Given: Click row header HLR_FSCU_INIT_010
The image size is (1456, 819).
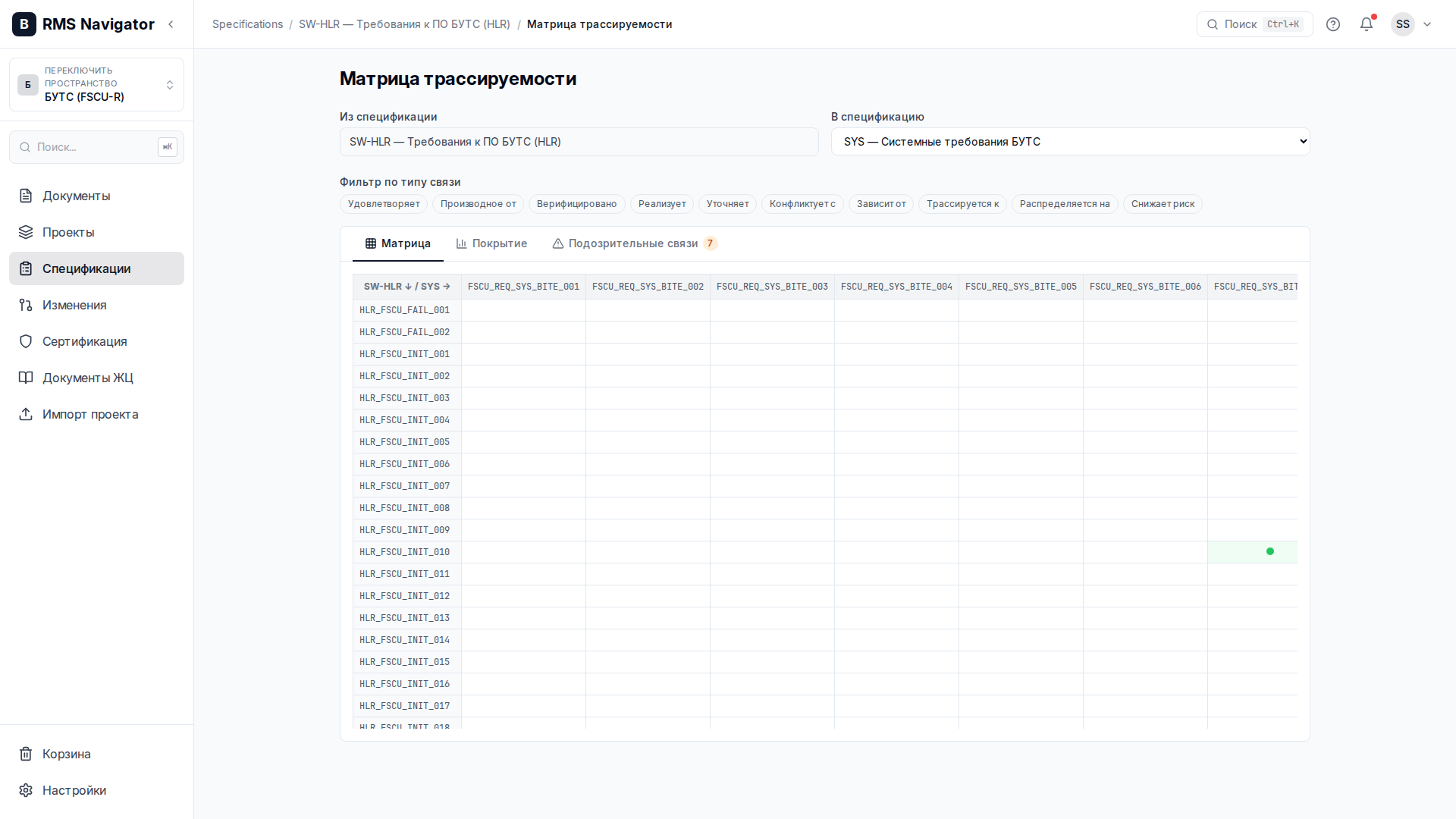Looking at the screenshot, I should click(x=407, y=552).
